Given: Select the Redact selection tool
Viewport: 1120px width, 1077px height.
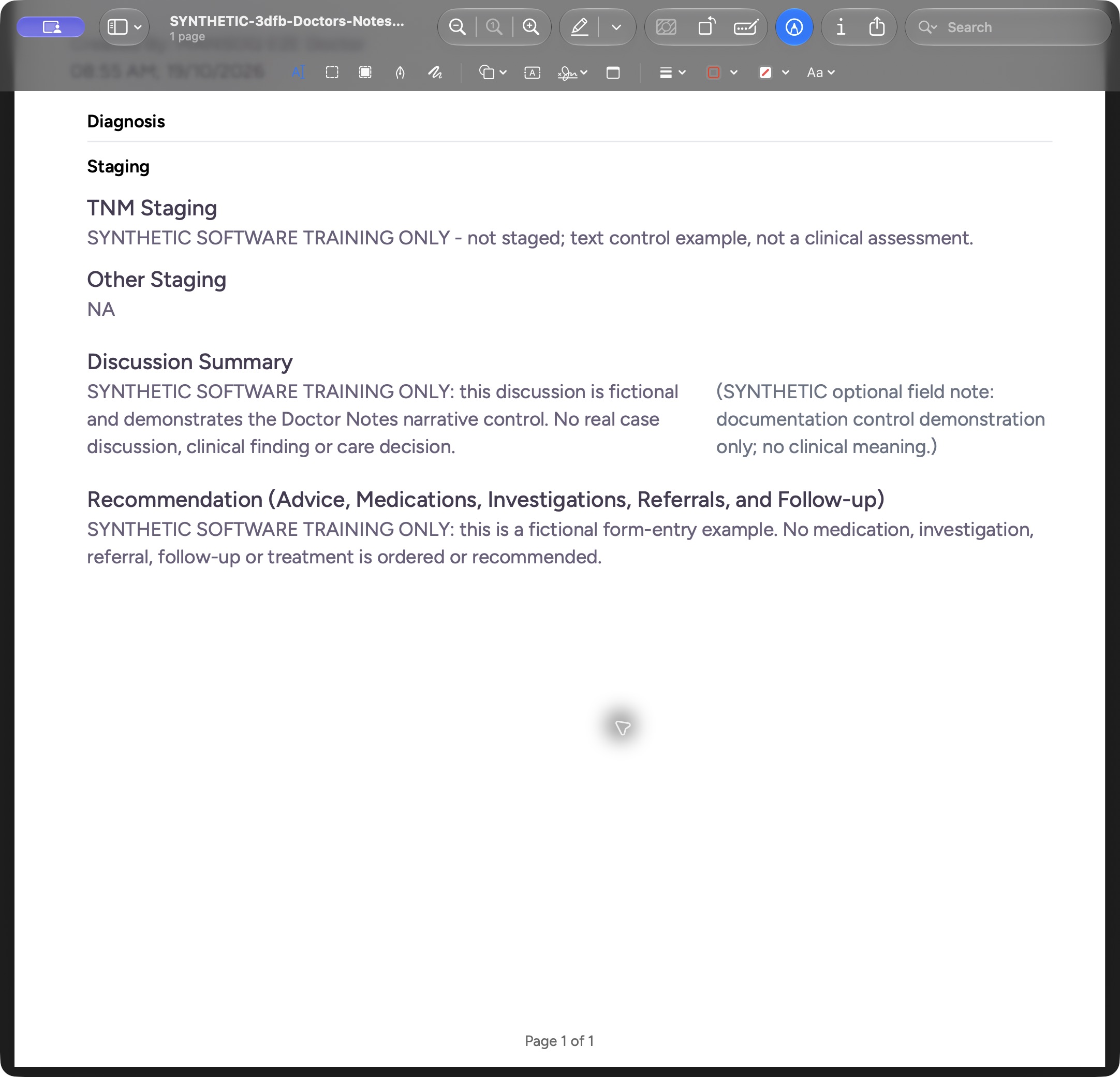Looking at the screenshot, I should pos(365,72).
